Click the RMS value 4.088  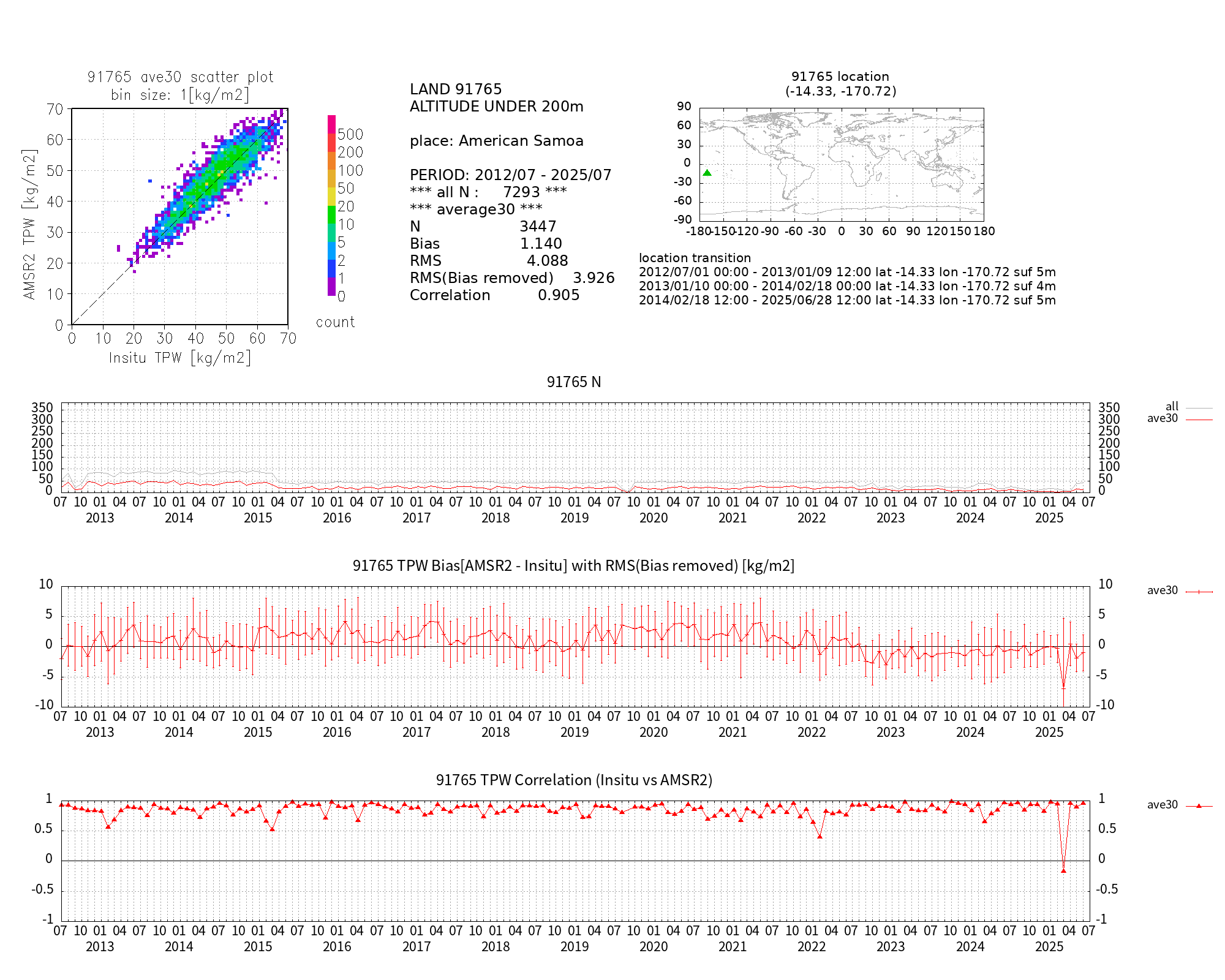548,261
